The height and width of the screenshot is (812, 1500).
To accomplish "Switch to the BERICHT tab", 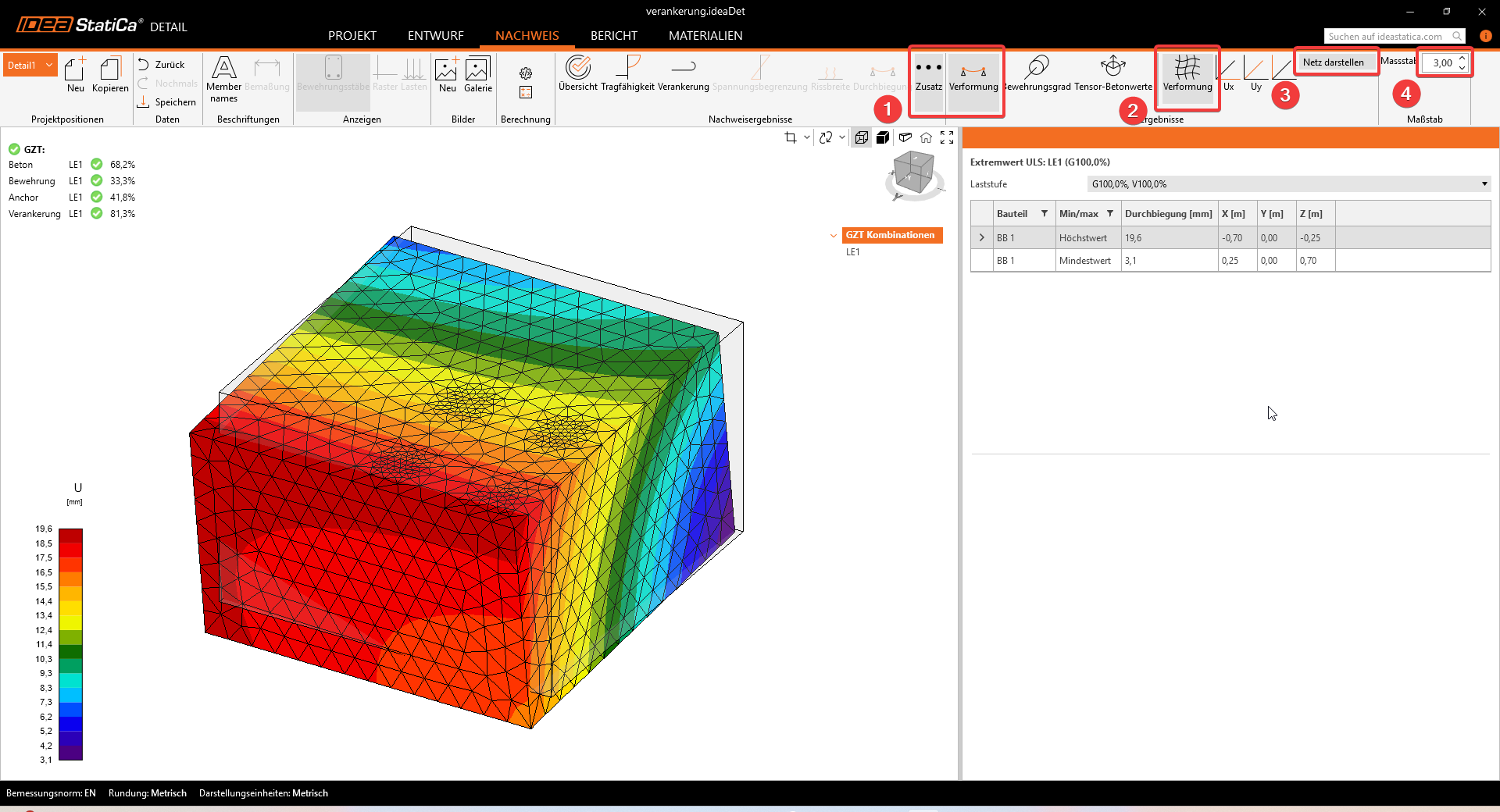I will (613, 36).
